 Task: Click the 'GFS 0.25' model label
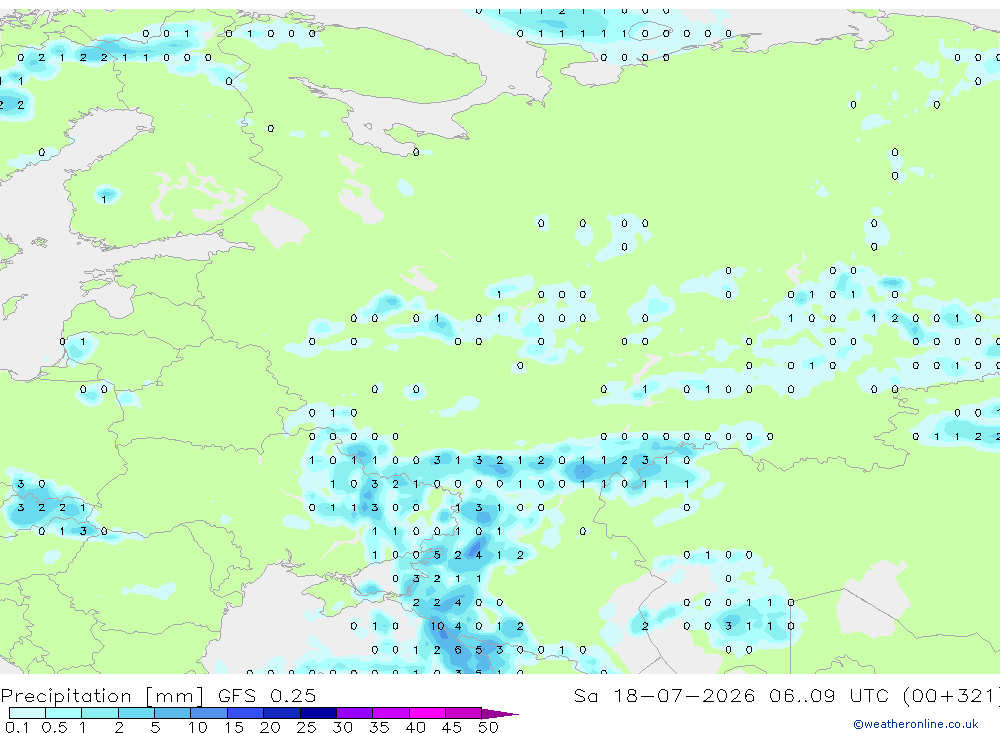(x=267, y=695)
